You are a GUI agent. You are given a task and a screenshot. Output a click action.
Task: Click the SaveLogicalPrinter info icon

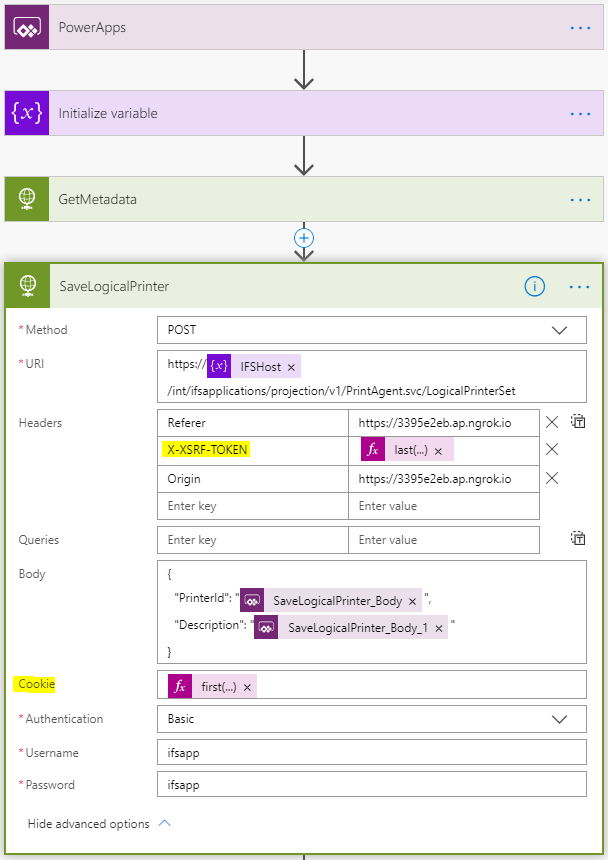point(535,286)
